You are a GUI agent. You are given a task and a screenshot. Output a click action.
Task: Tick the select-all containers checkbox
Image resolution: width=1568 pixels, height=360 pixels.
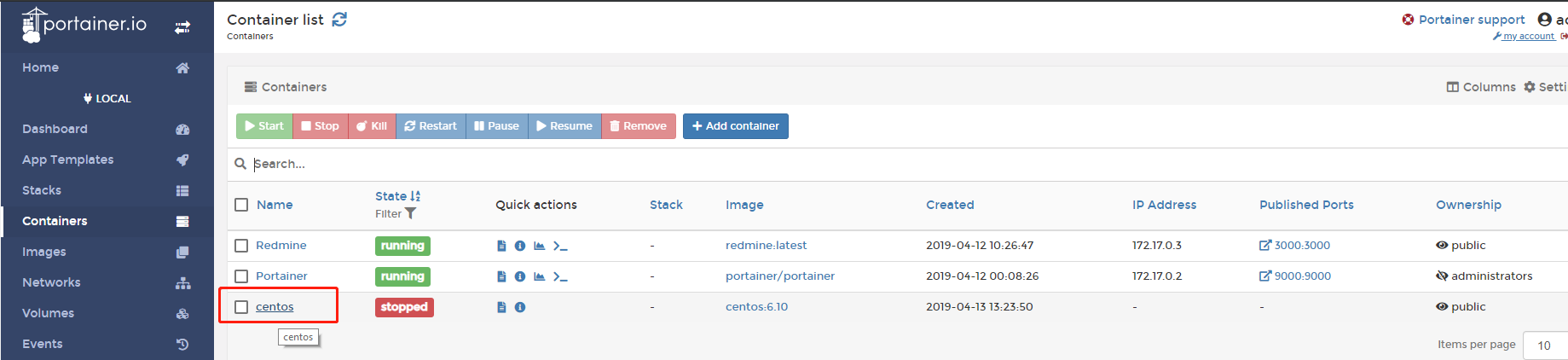241,205
